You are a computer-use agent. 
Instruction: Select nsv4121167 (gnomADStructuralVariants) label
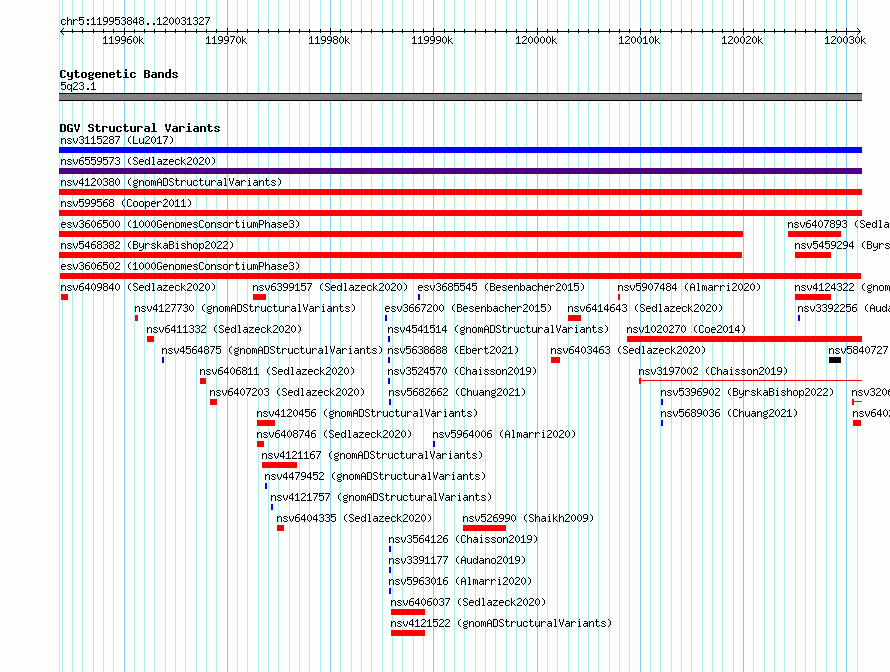pyautogui.click(x=372, y=455)
